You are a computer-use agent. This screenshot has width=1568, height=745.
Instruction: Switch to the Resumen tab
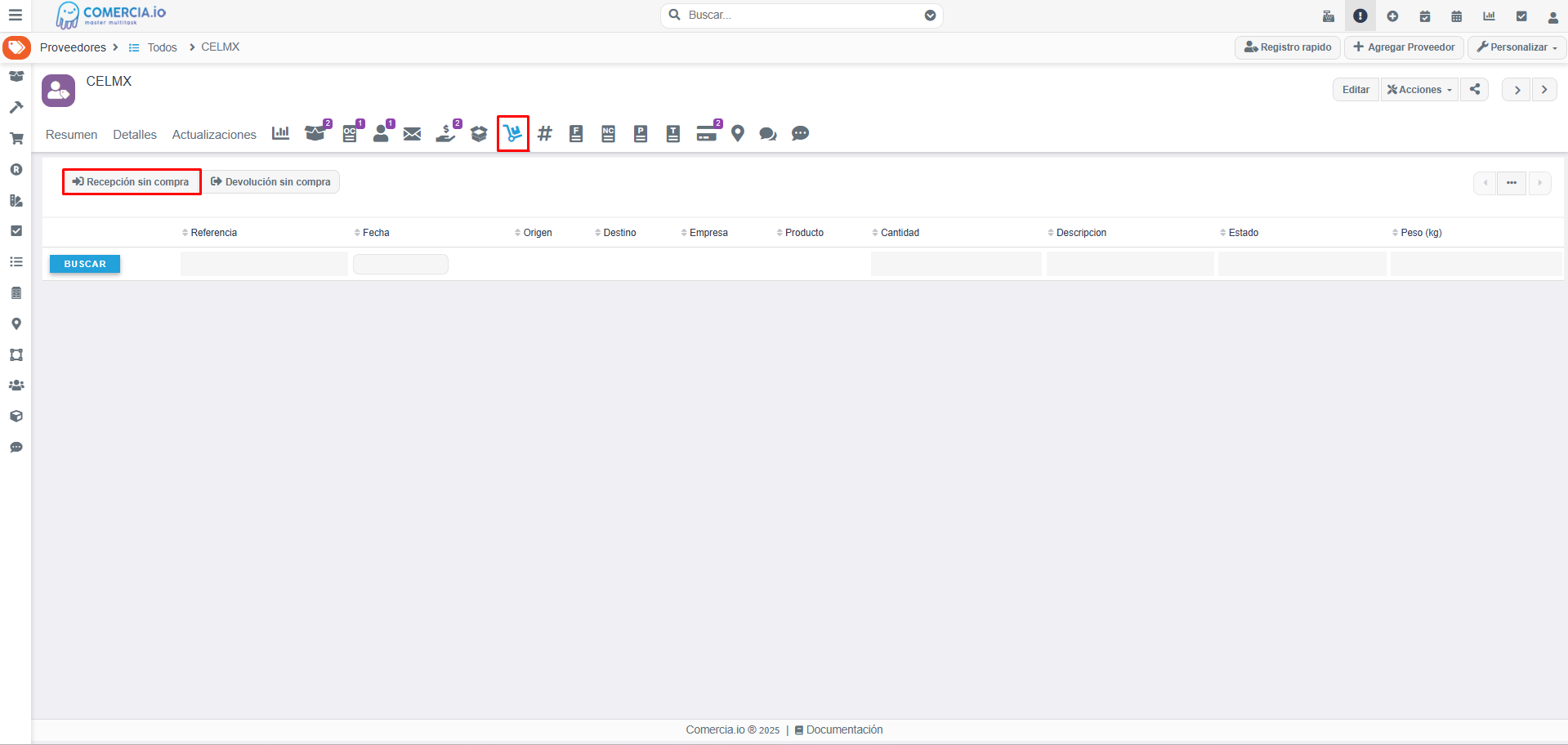[71, 134]
